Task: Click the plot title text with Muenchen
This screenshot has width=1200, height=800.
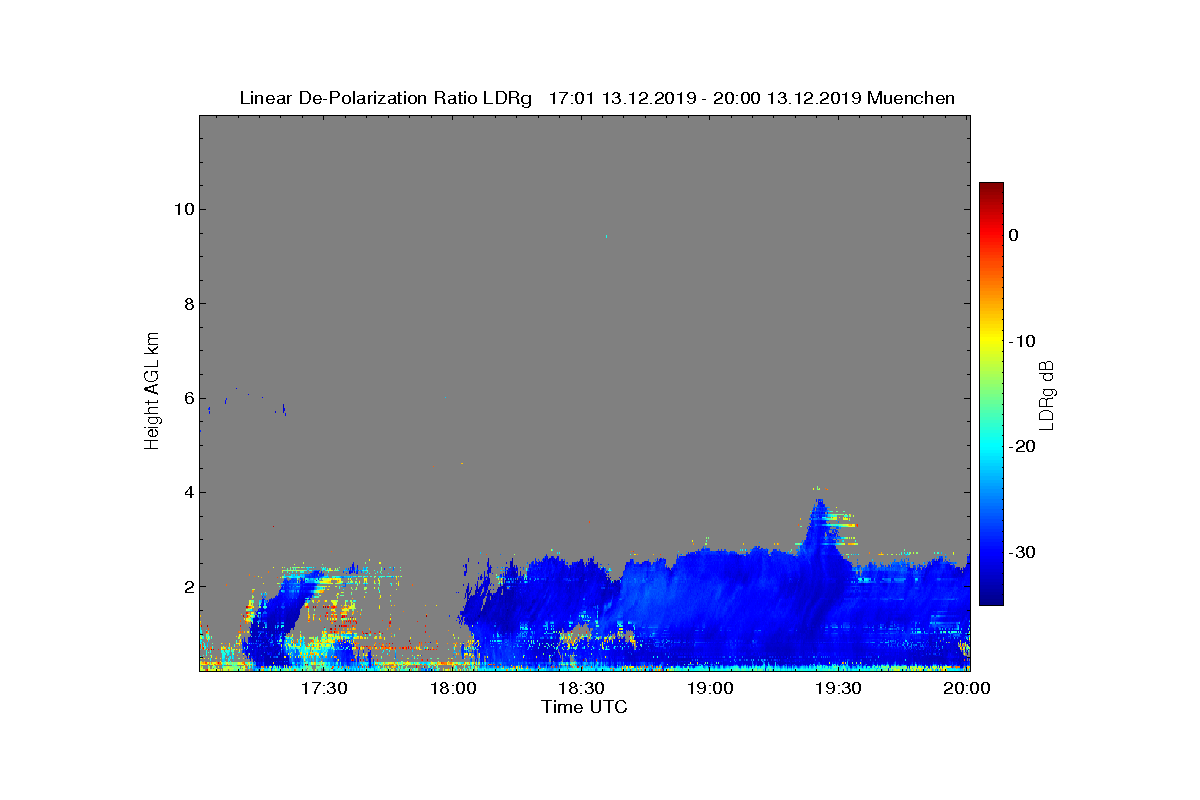Action: [x=597, y=98]
